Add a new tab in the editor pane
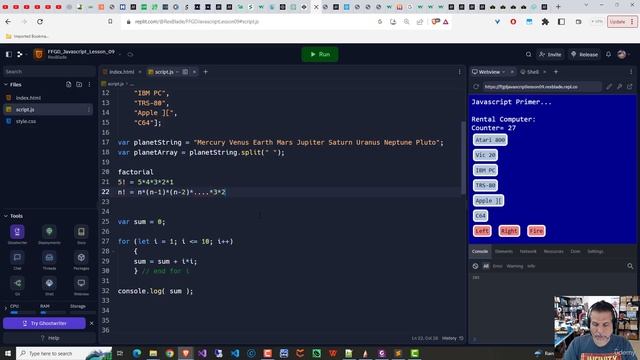The height and width of the screenshot is (360, 640). click(x=205, y=72)
